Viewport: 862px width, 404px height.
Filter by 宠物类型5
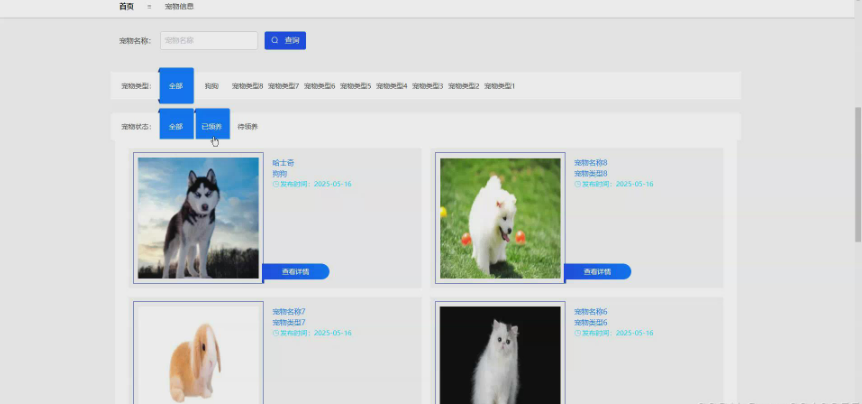pos(356,86)
